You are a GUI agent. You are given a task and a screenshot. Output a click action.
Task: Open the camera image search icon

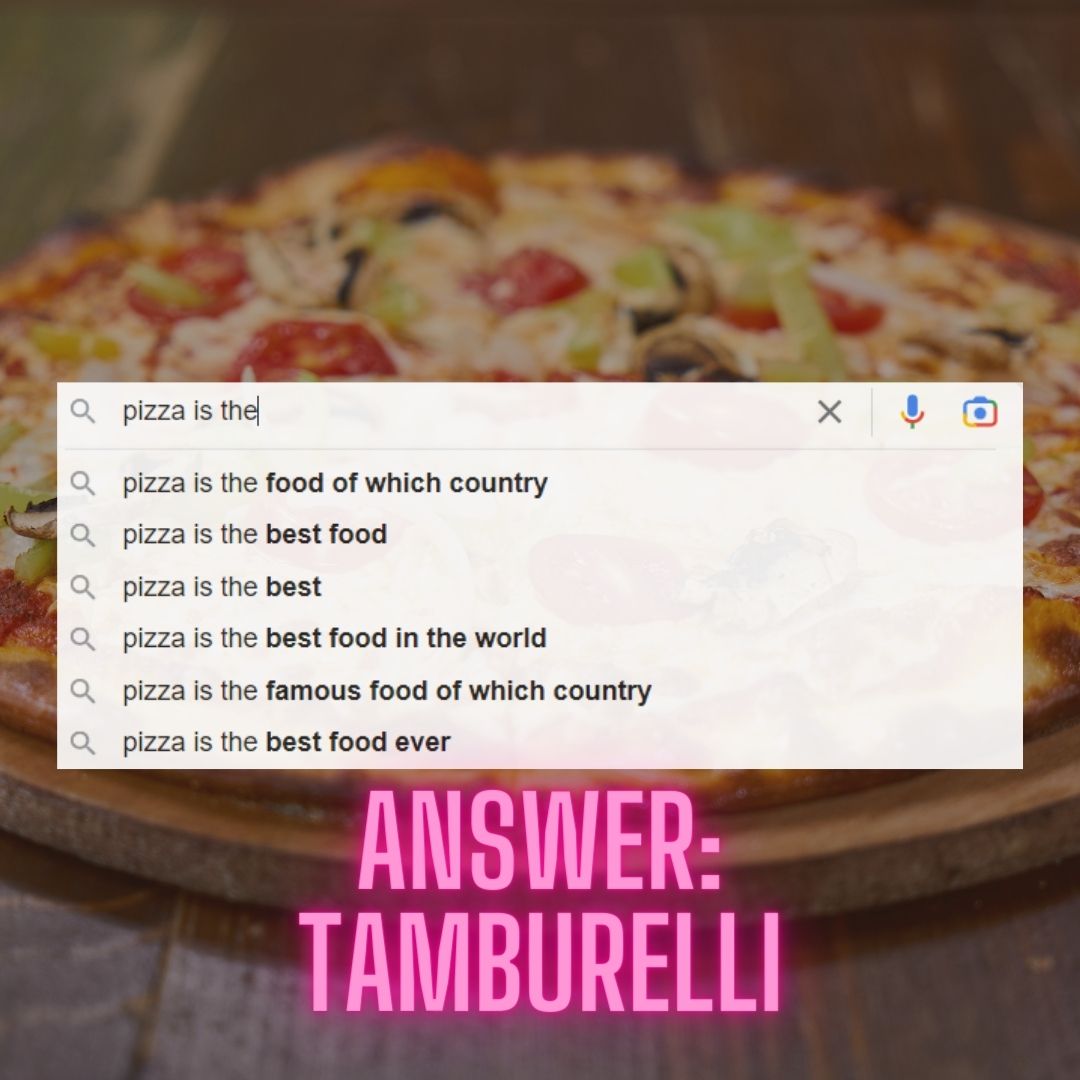(x=979, y=412)
